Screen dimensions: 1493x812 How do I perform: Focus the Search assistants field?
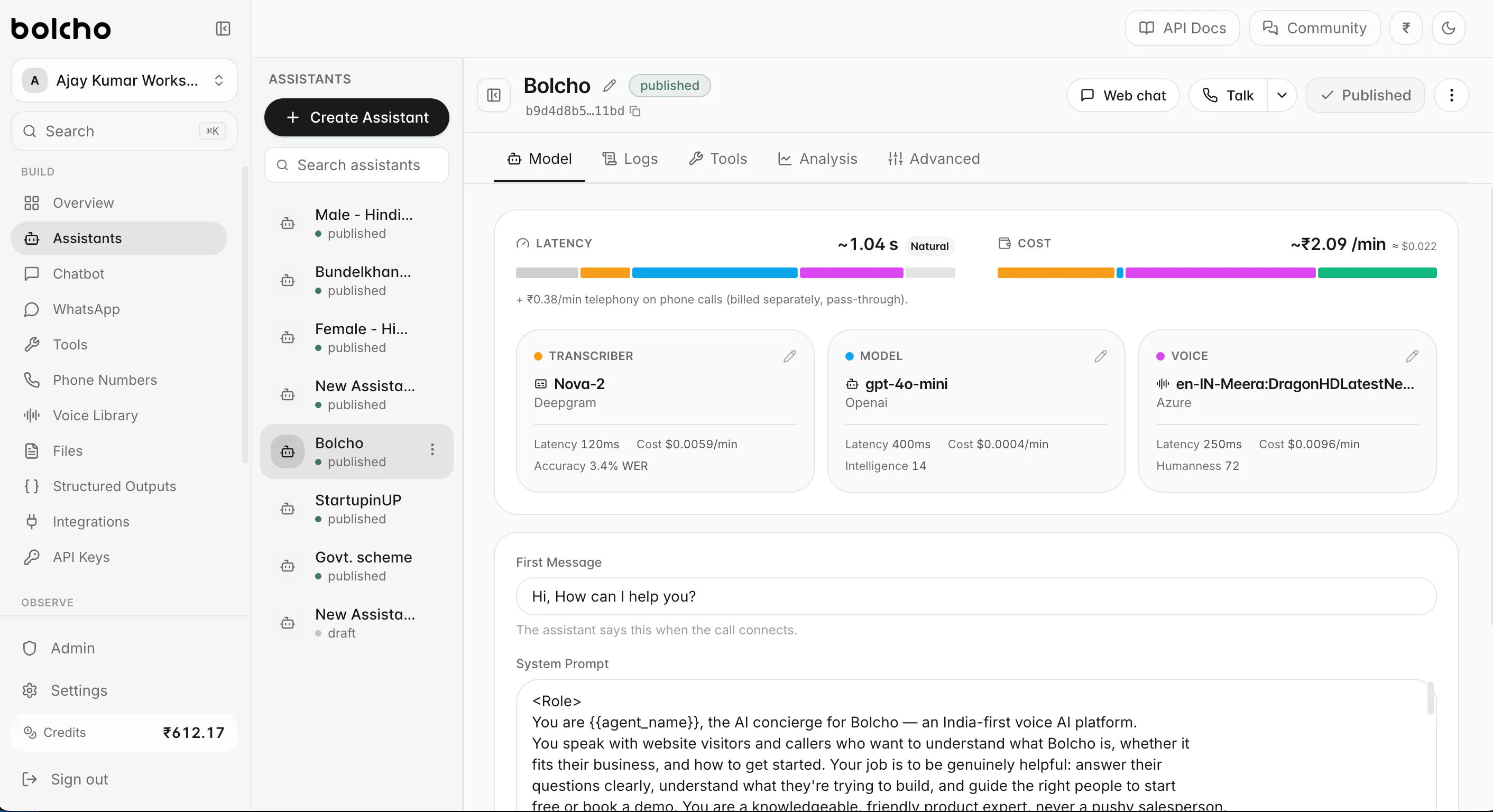click(x=356, y=165)
